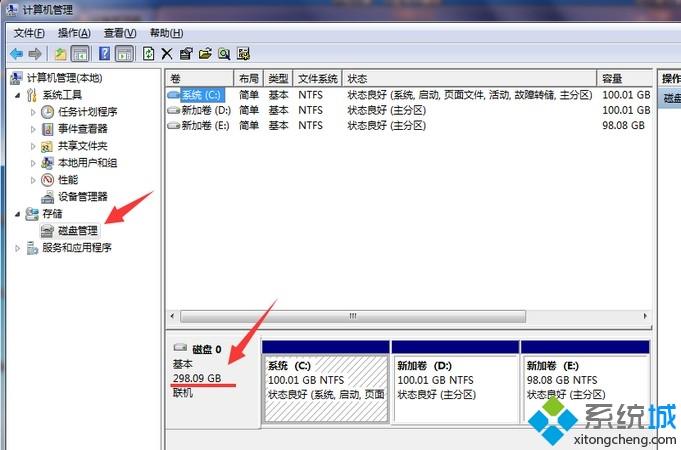Viewport: 681px width, 450px height.
Task: Click the magnifier explore toolbar icon
Action: click(224, 54)
